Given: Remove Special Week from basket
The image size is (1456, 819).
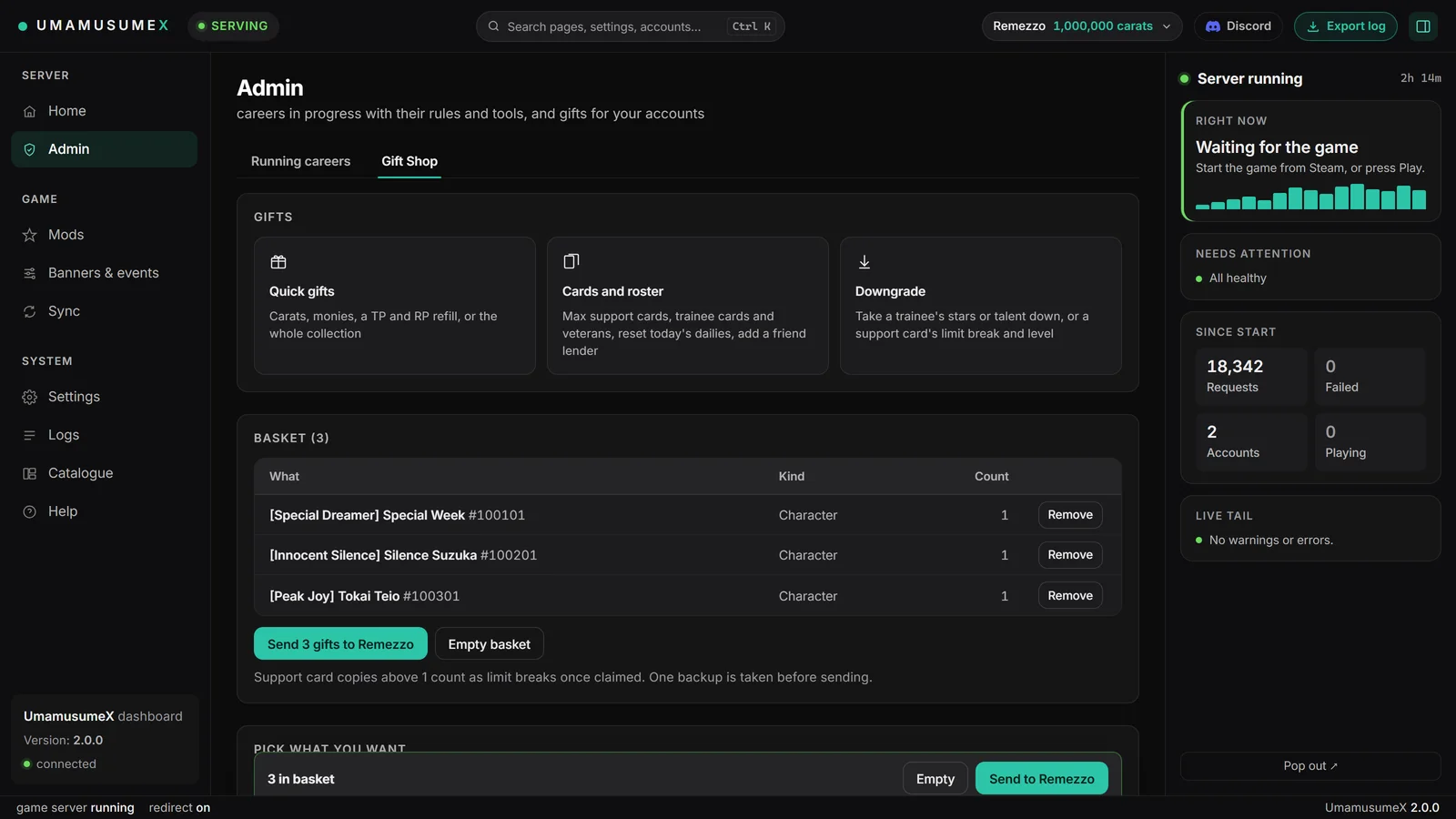Looking at the screenshot, I should pos(1070,515).
